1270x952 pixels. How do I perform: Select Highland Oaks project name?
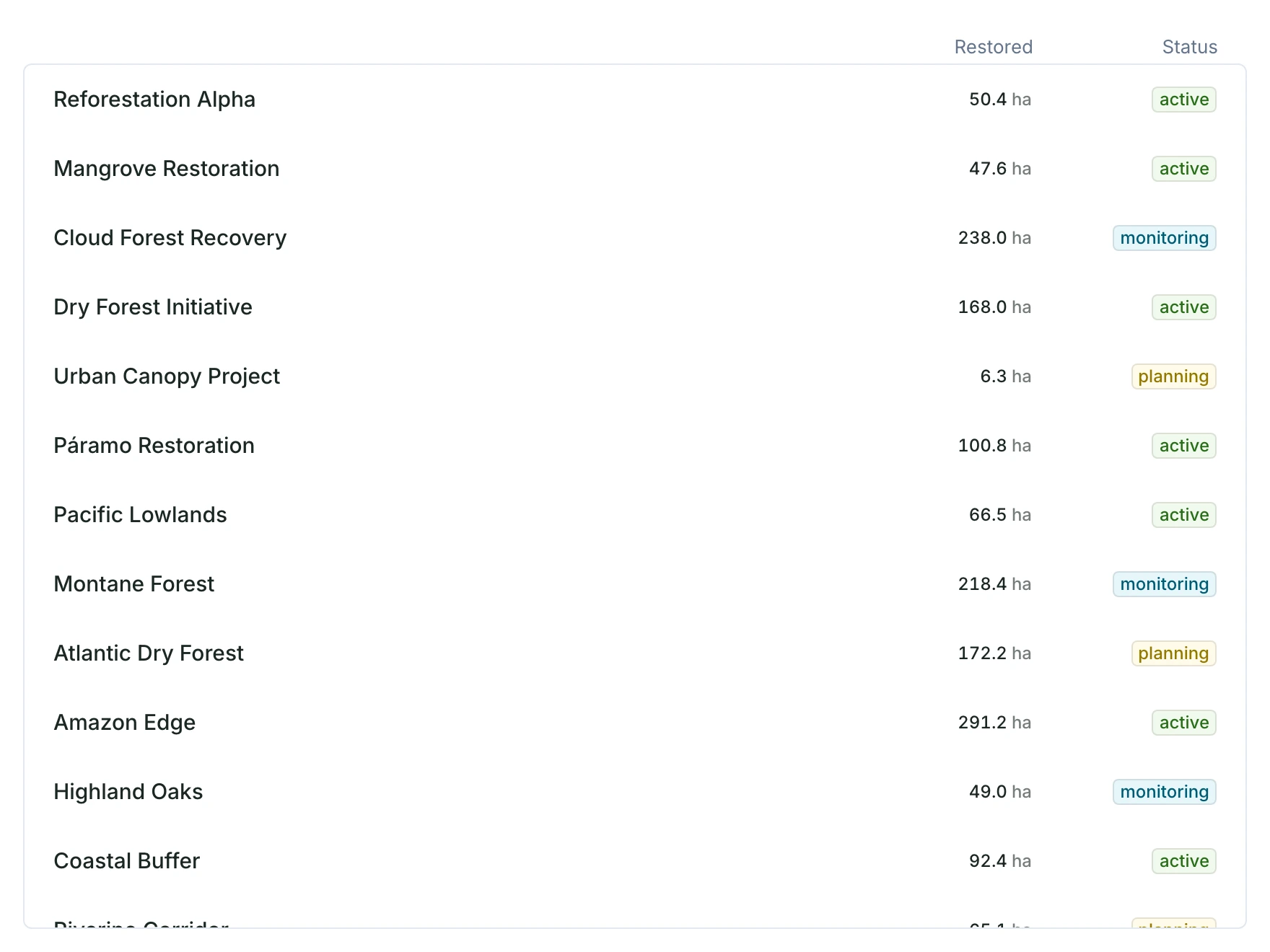tap(128, 792)
